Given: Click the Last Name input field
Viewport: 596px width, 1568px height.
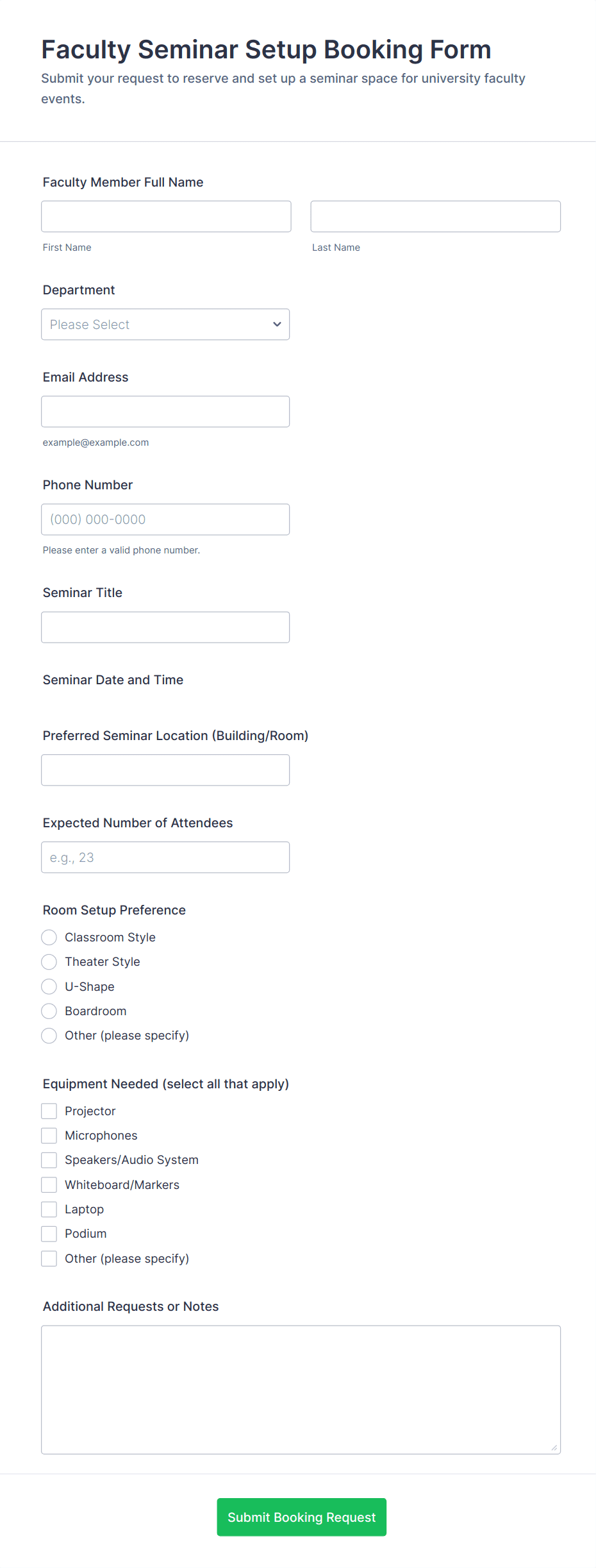Looking at the screenshot, I should [x=435, y=217].
